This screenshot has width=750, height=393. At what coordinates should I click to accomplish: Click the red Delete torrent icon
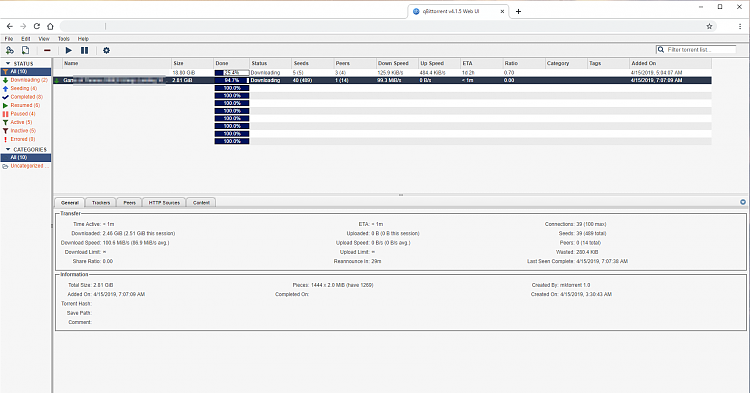click(x=47, y=50)
